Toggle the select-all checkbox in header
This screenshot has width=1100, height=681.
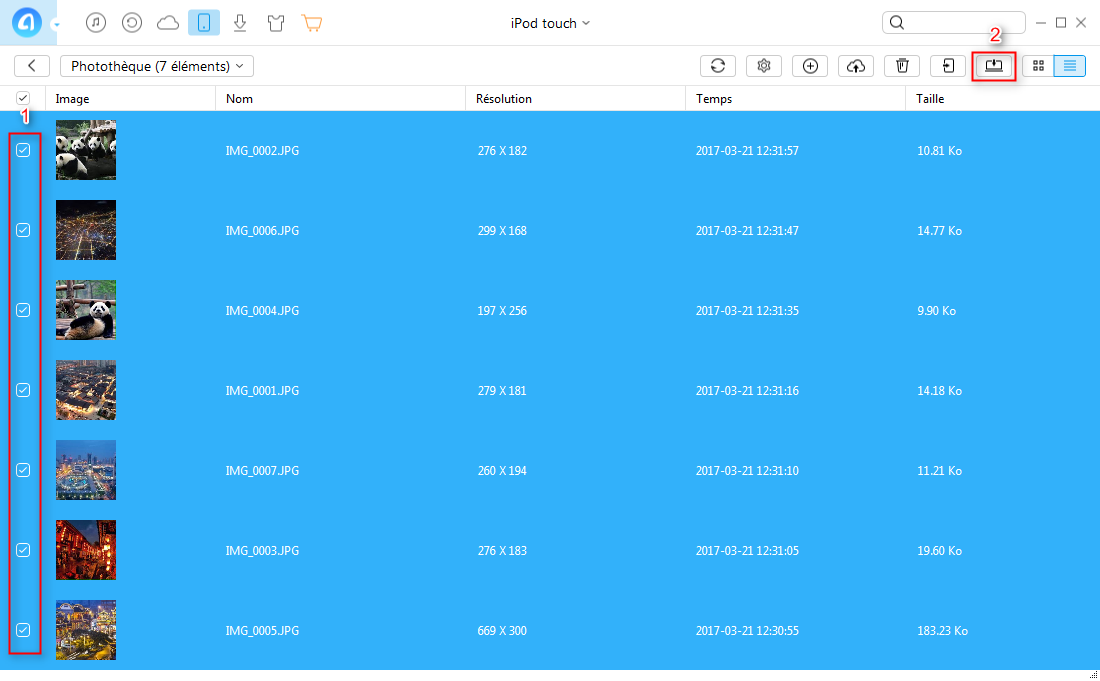click(x=23, y=98)
